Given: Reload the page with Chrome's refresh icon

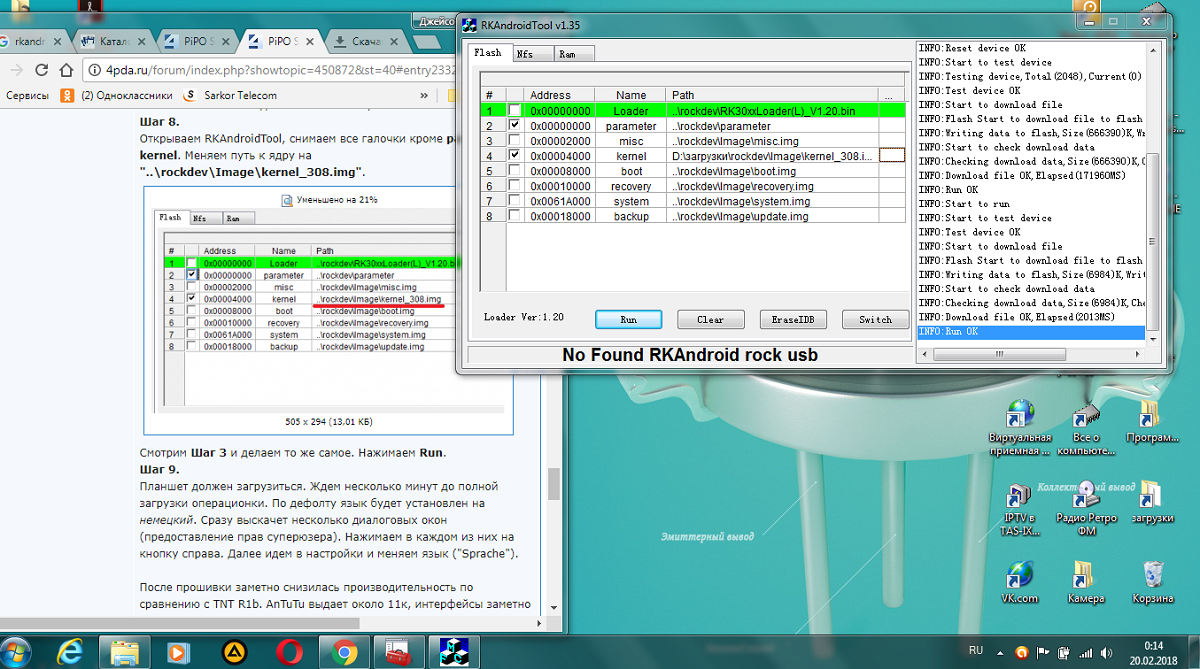Looking at the screenshot, I should (x=42, y=70).
